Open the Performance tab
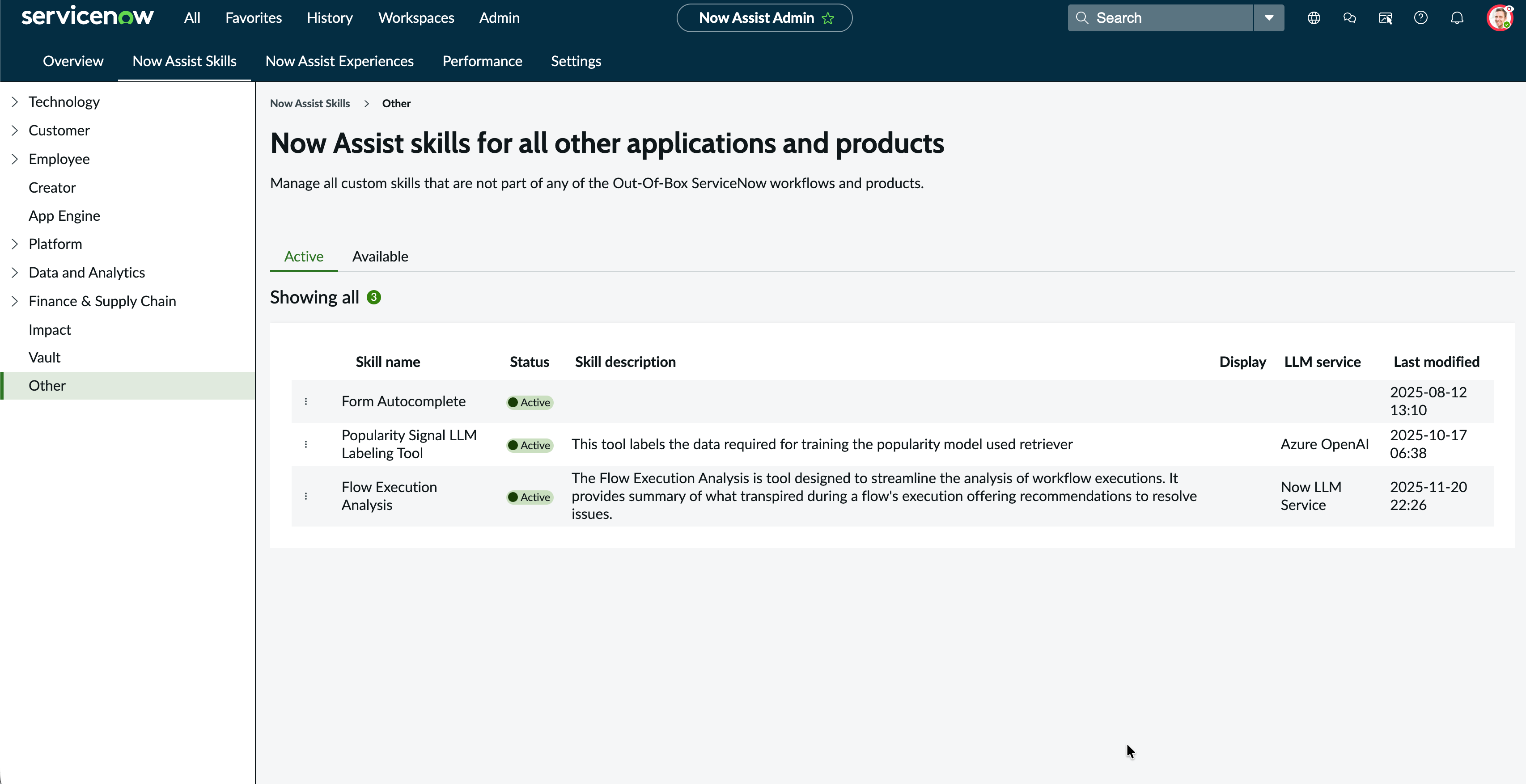Image resolution: width=1526 pixels, height=784 pixels. (x=482, y=61)
